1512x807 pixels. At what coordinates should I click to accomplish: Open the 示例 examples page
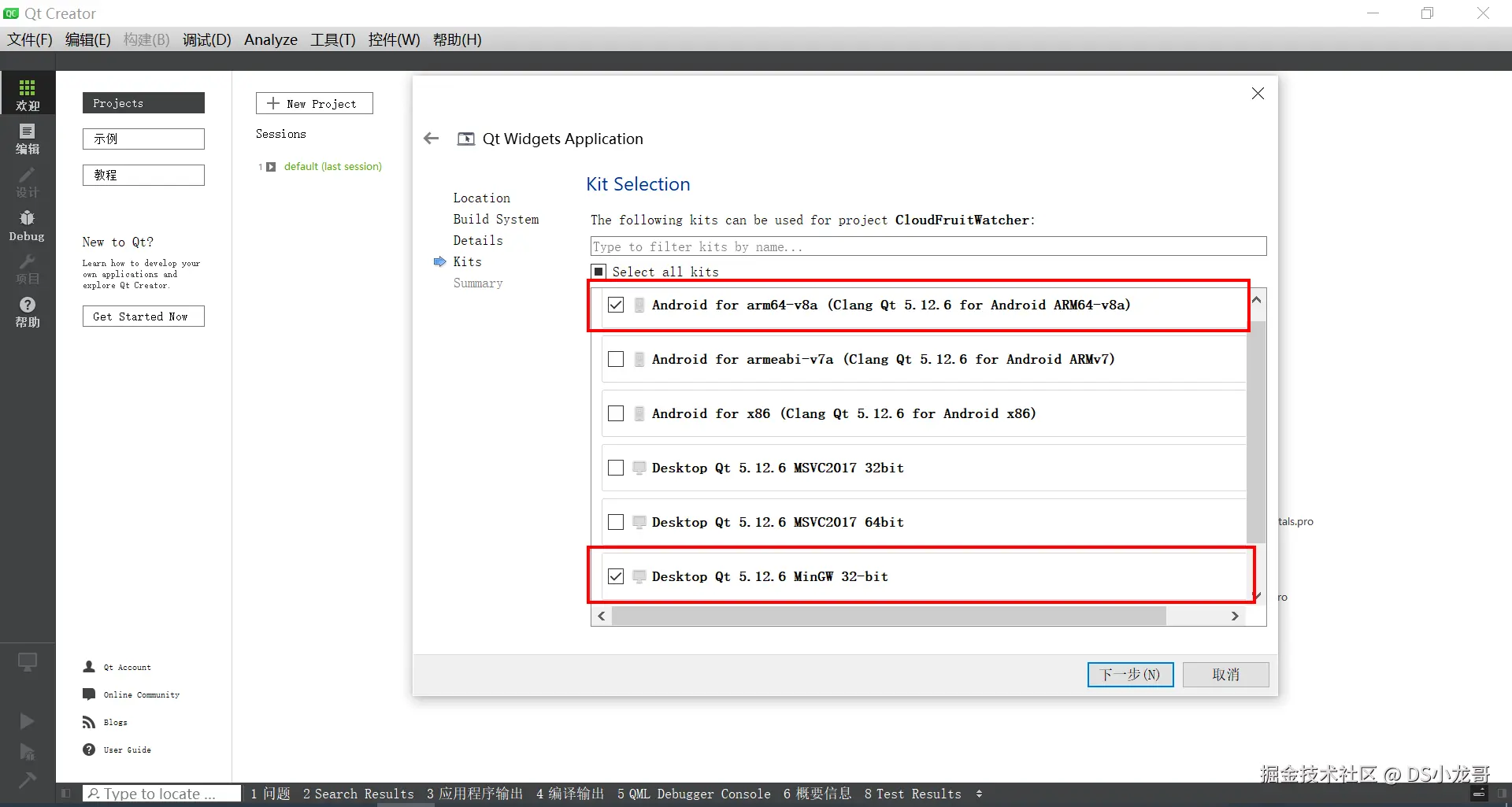click(x=143, y=139)
